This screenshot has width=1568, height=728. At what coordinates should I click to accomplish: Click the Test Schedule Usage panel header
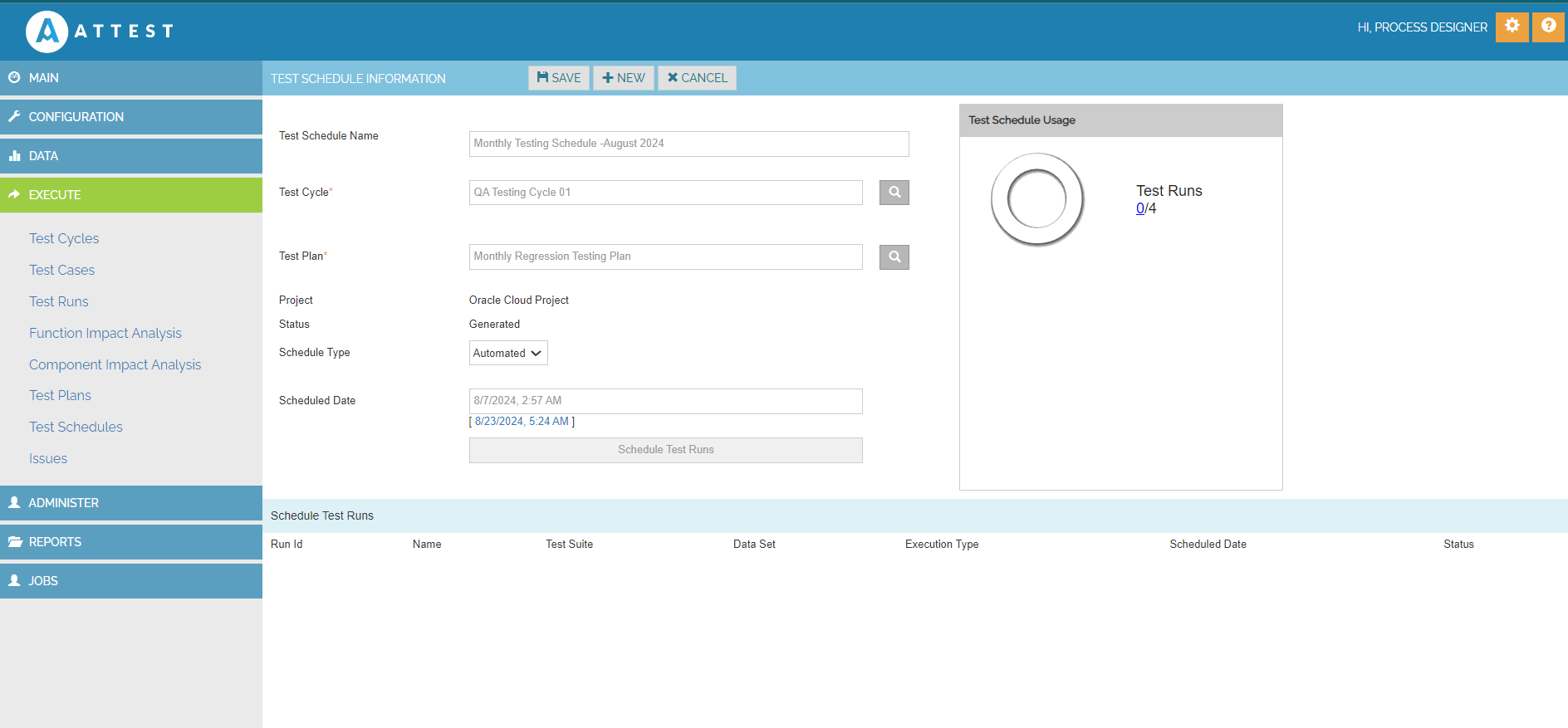[x=1121, y=120]
